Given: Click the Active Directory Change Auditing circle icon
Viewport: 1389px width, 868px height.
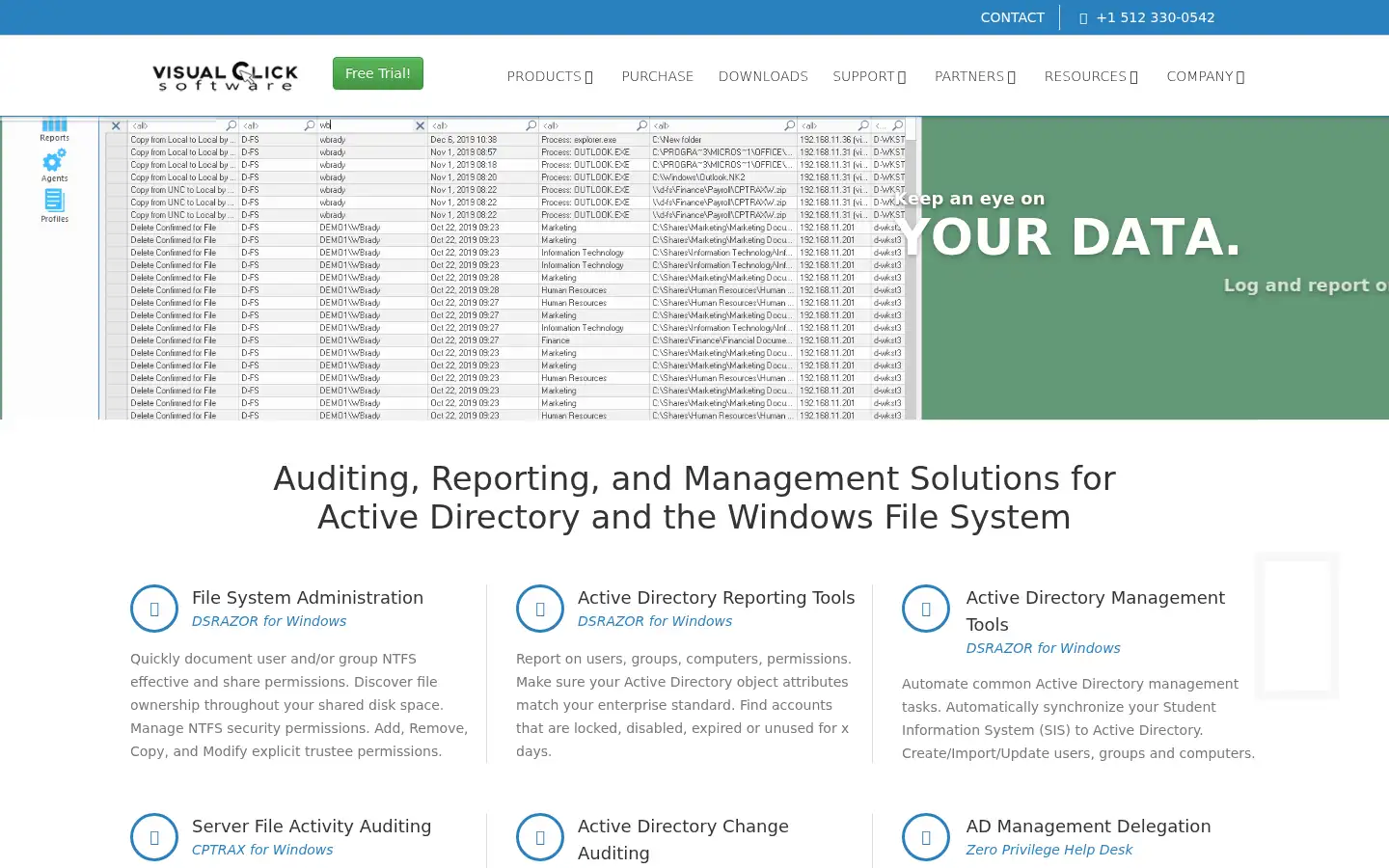Looking at the screenshot, I should coord(540,837).
